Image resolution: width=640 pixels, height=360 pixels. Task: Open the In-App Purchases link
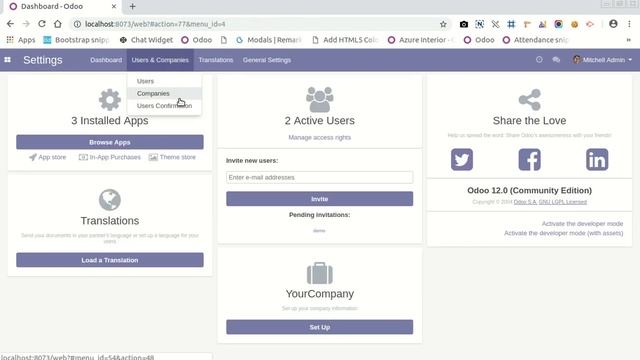click(x=109, y=157)
